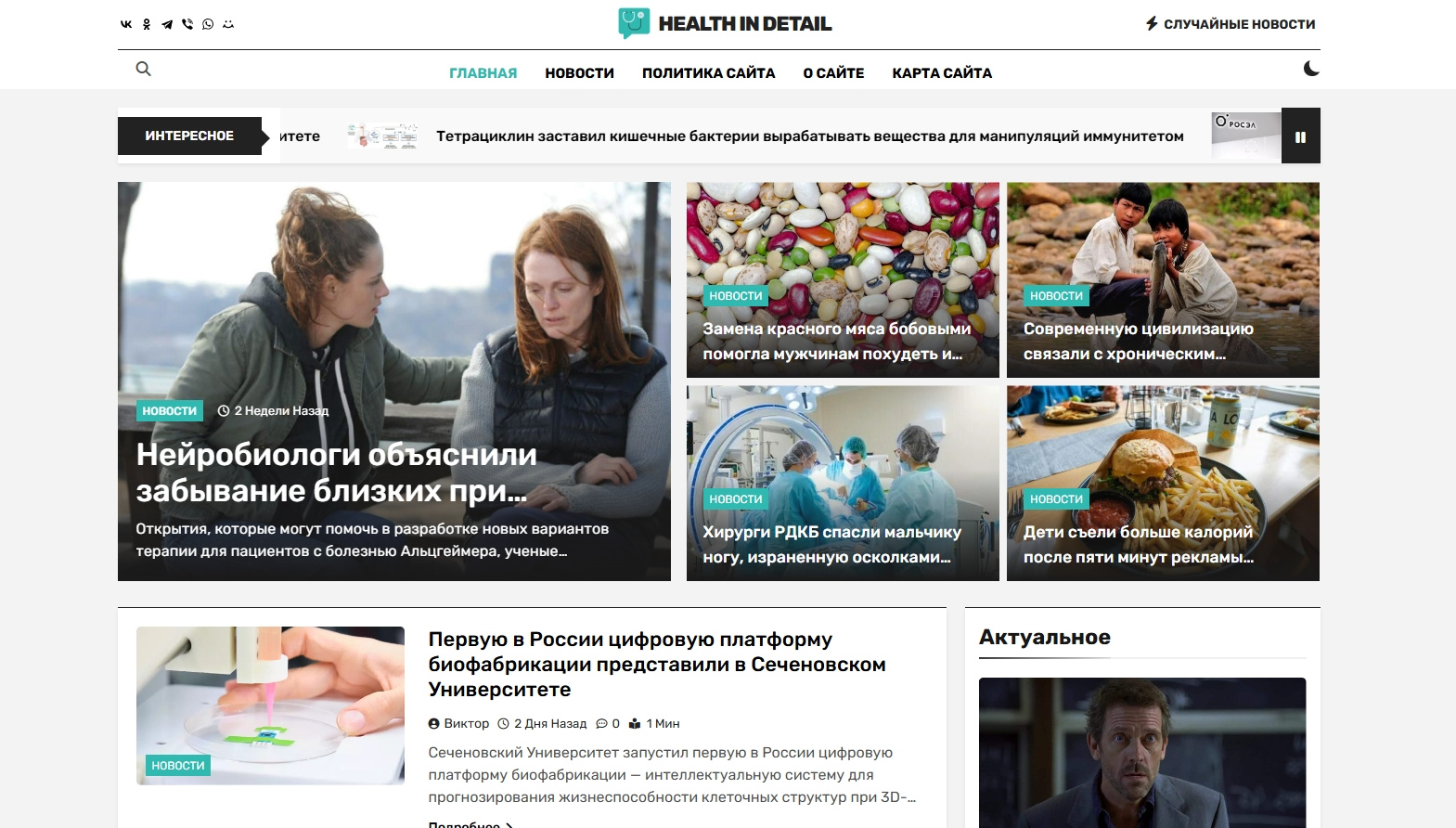Open the Odnoklassniki social icon
Screen dimensions: 1456x828
pos(147,25)
